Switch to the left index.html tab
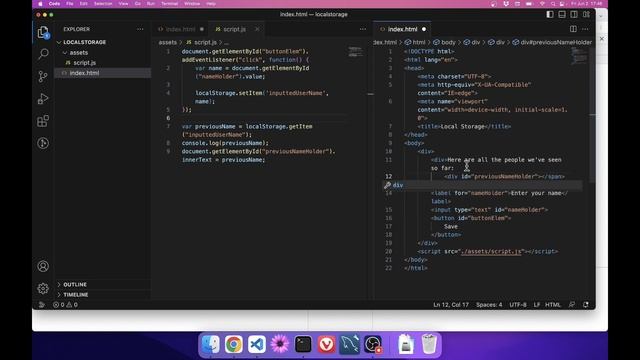640x360 pixels. tap(180, 29)
